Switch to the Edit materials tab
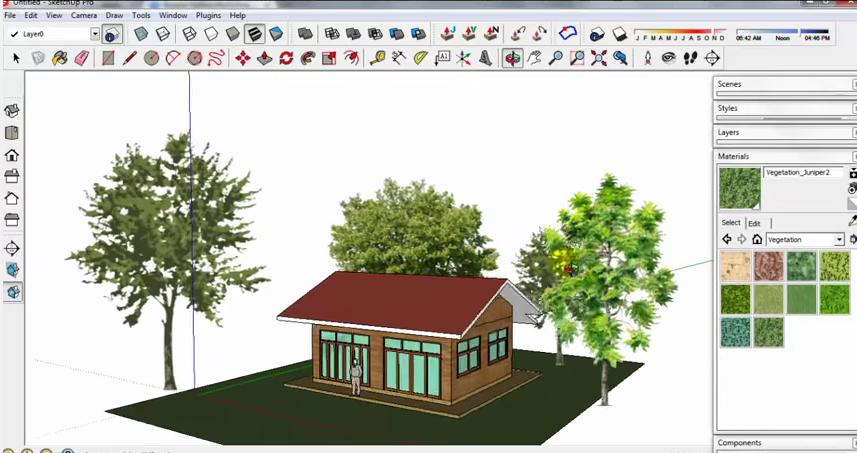The image size is (857, 453). tap(754, 223)
